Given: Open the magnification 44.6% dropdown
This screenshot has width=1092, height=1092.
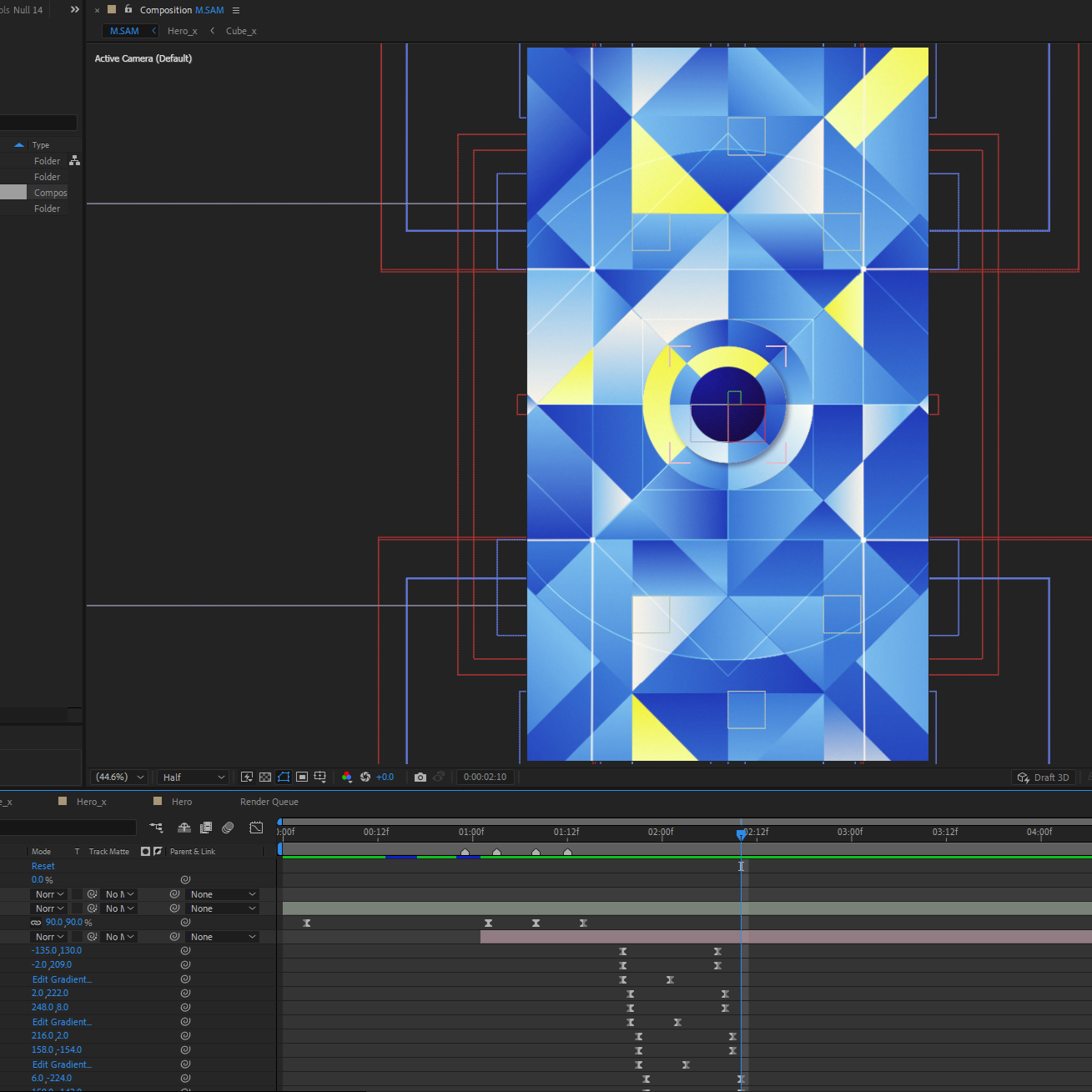Looking at the screenshot, I should (119, 777).
